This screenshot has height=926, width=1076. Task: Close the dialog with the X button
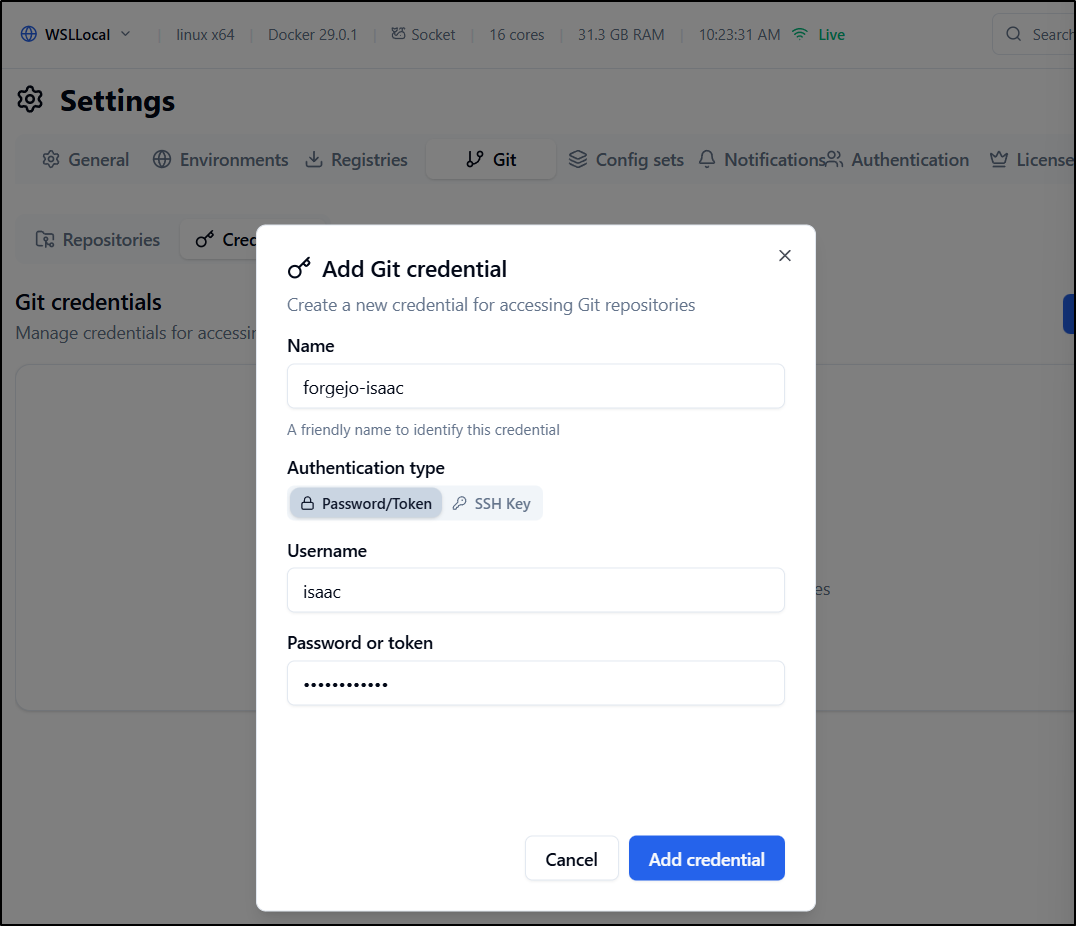point(785,256)
